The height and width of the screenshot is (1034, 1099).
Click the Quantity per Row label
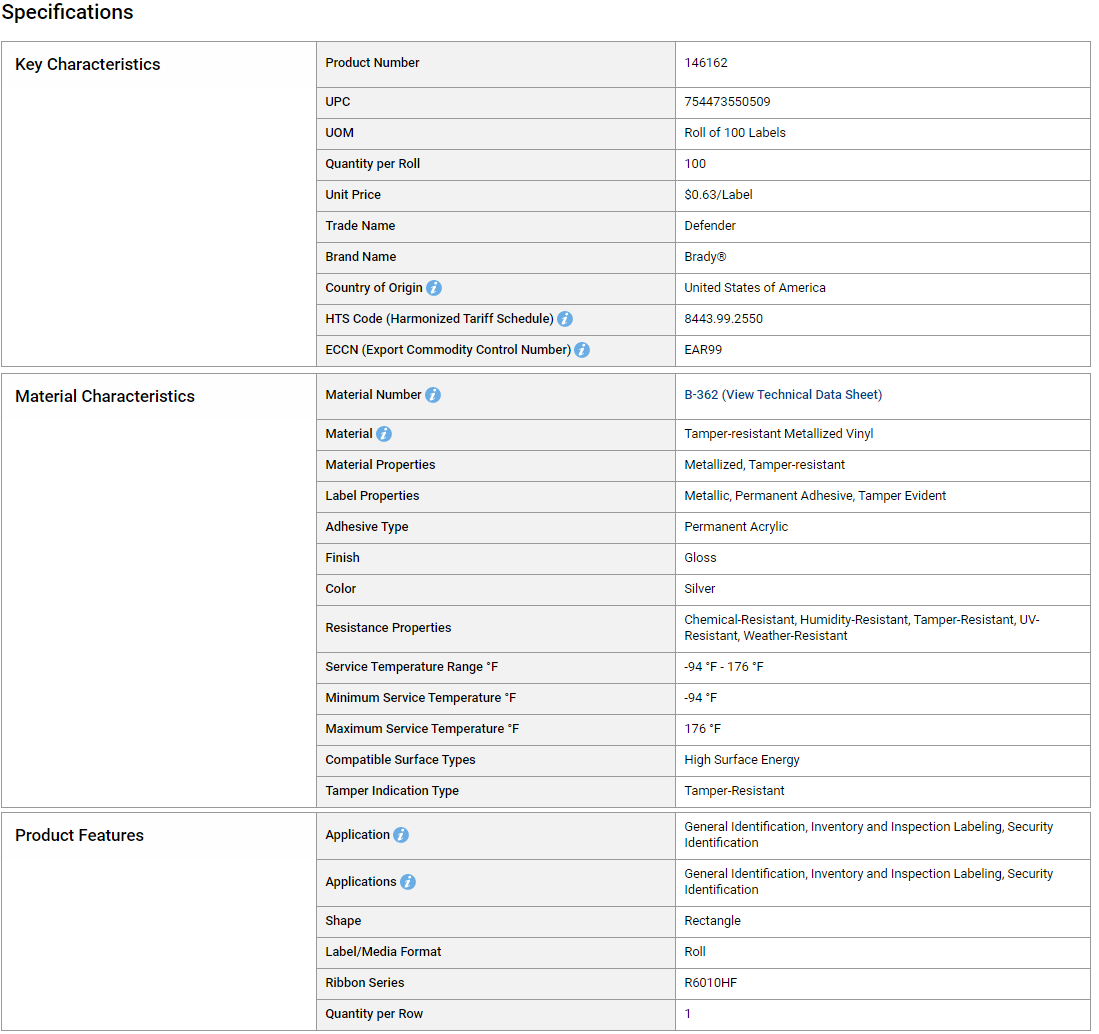[374, 1014]
